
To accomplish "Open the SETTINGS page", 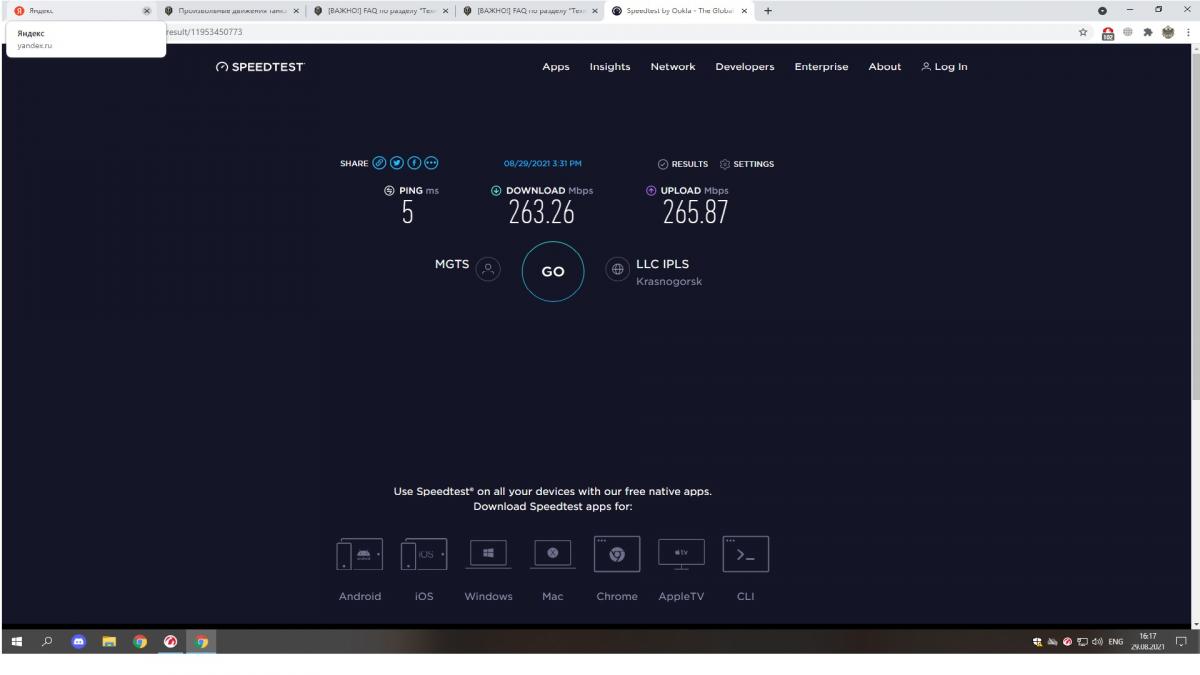I will [747, 164].
